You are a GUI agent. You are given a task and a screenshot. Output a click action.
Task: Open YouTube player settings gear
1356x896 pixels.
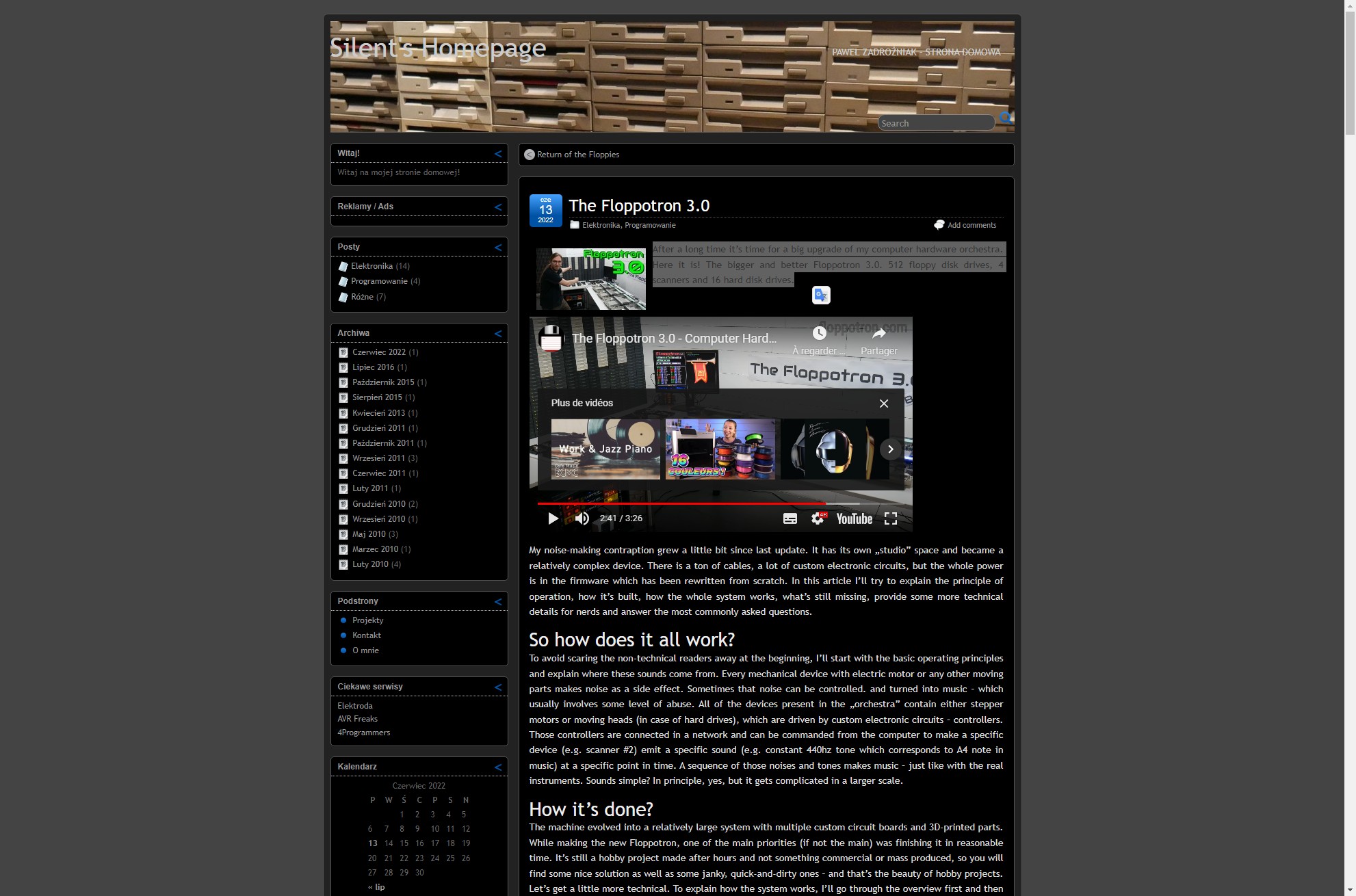pyautogui.click(x=817, y=518)
